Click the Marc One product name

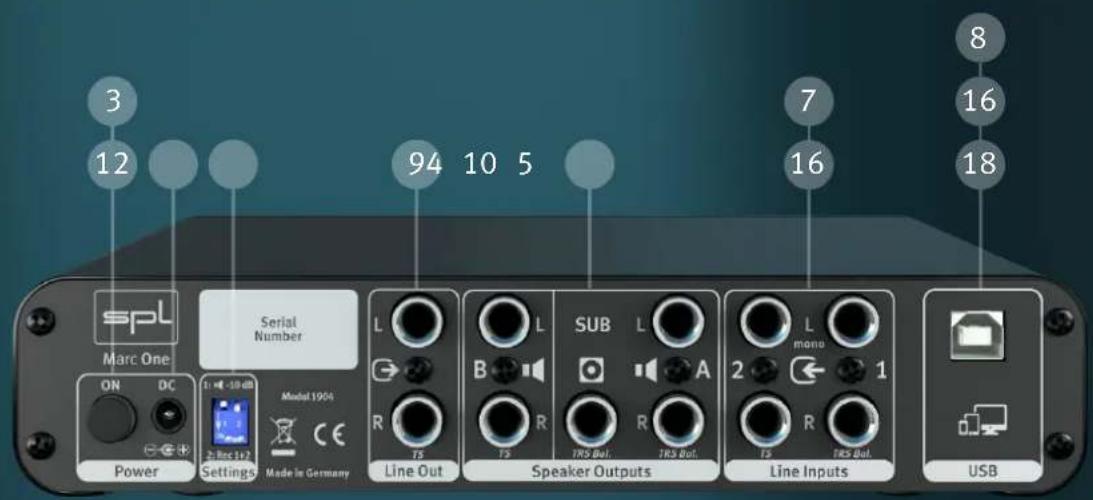point(135,361)
